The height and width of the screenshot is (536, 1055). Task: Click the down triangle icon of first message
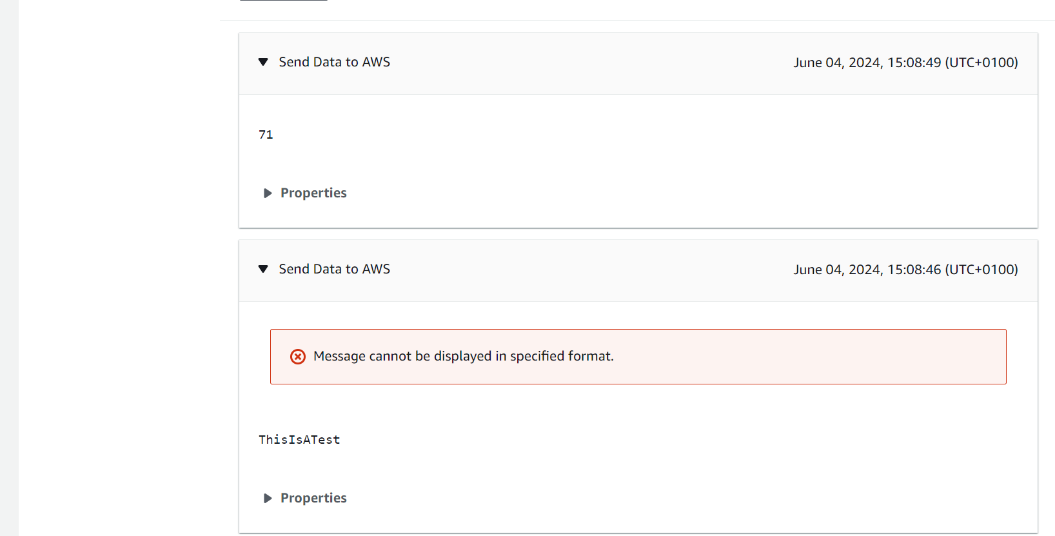pyautogui.click(x=264, y=62)
